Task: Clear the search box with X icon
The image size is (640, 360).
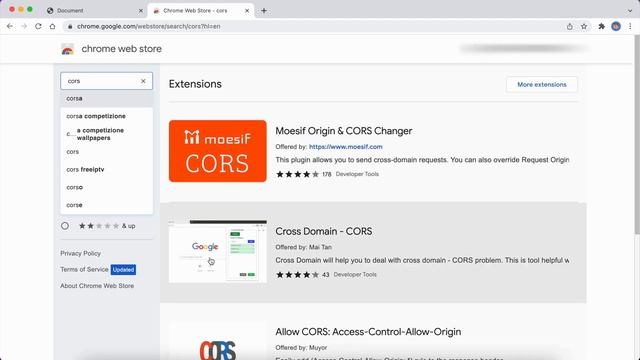Action: 143,81
